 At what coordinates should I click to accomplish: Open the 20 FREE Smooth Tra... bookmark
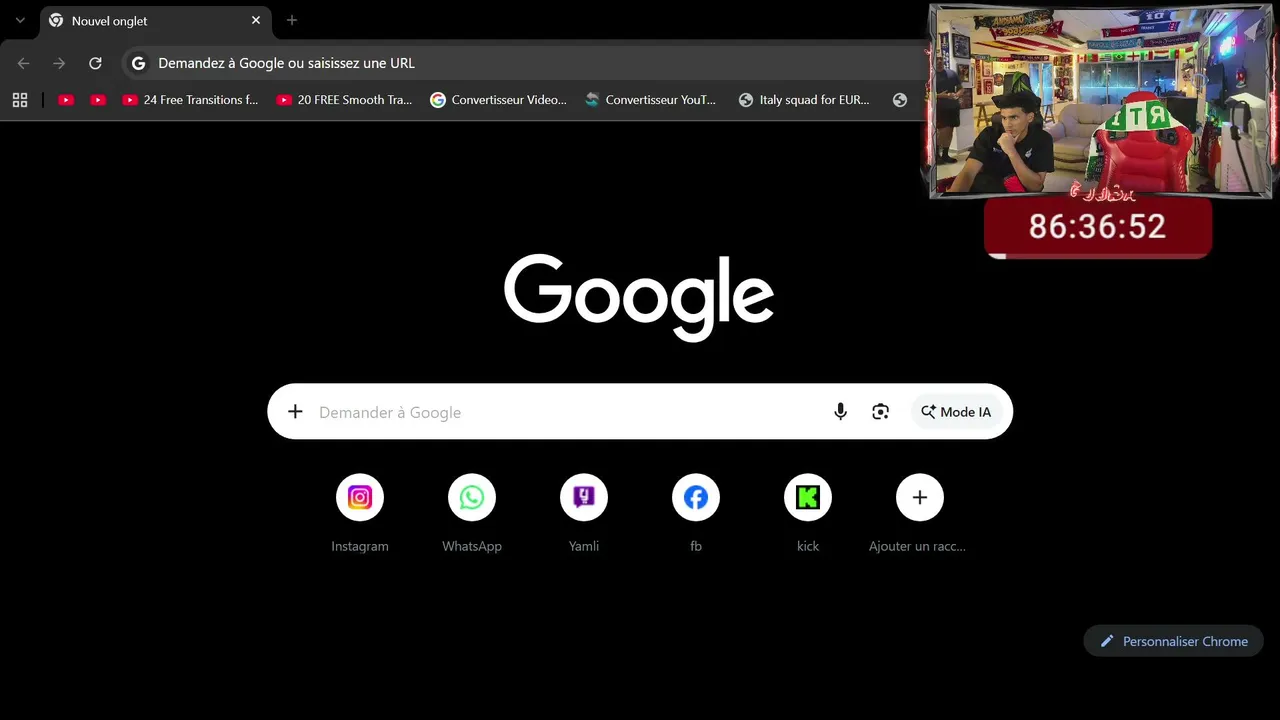click(x=344, y=100)
